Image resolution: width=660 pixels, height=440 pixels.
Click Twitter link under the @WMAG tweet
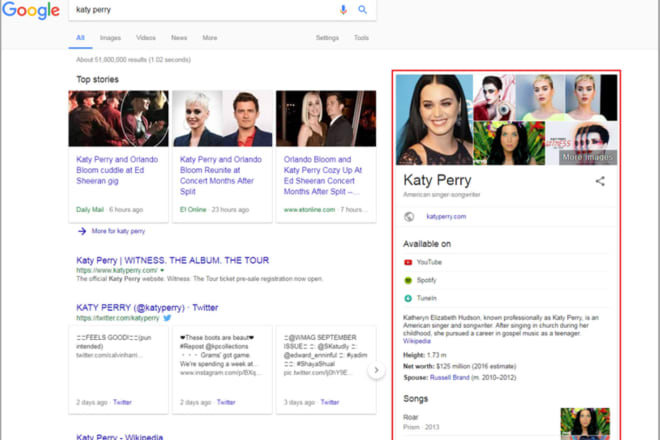pyautogui.click(x=330, y=402)
